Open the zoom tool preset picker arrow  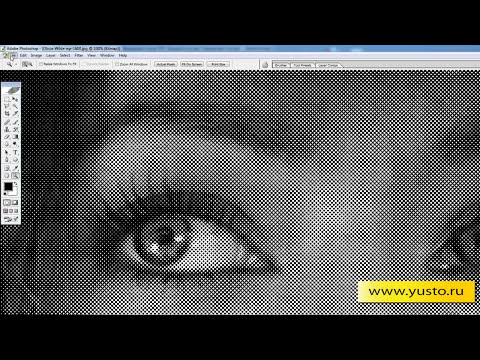pos(16,64)
